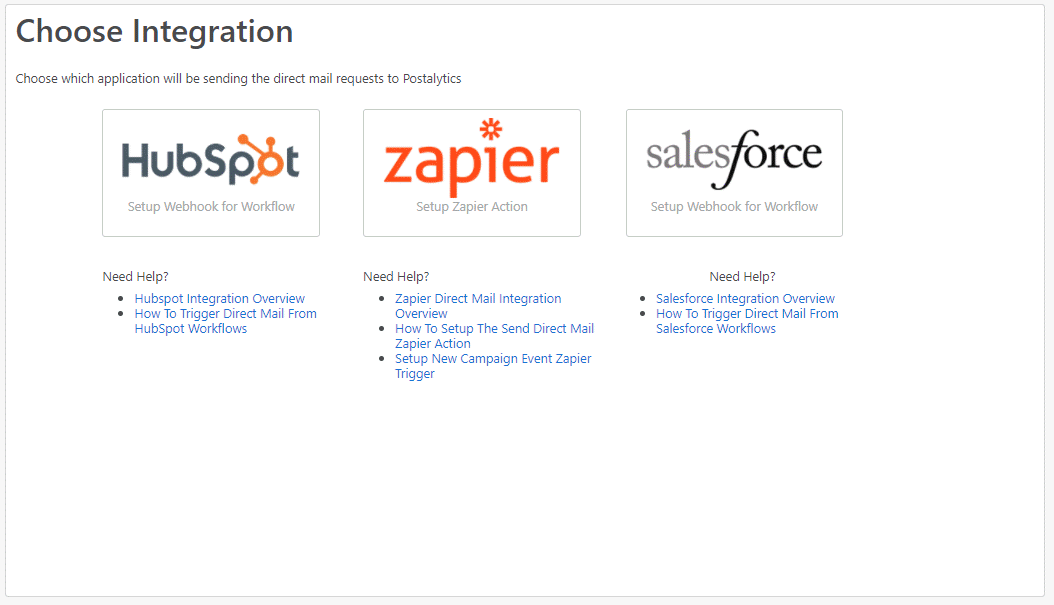Viewport: 1054px width, 605px height.
Task: Open Zapier Direct Mail Integration Overview link
Action: (478, 306)
